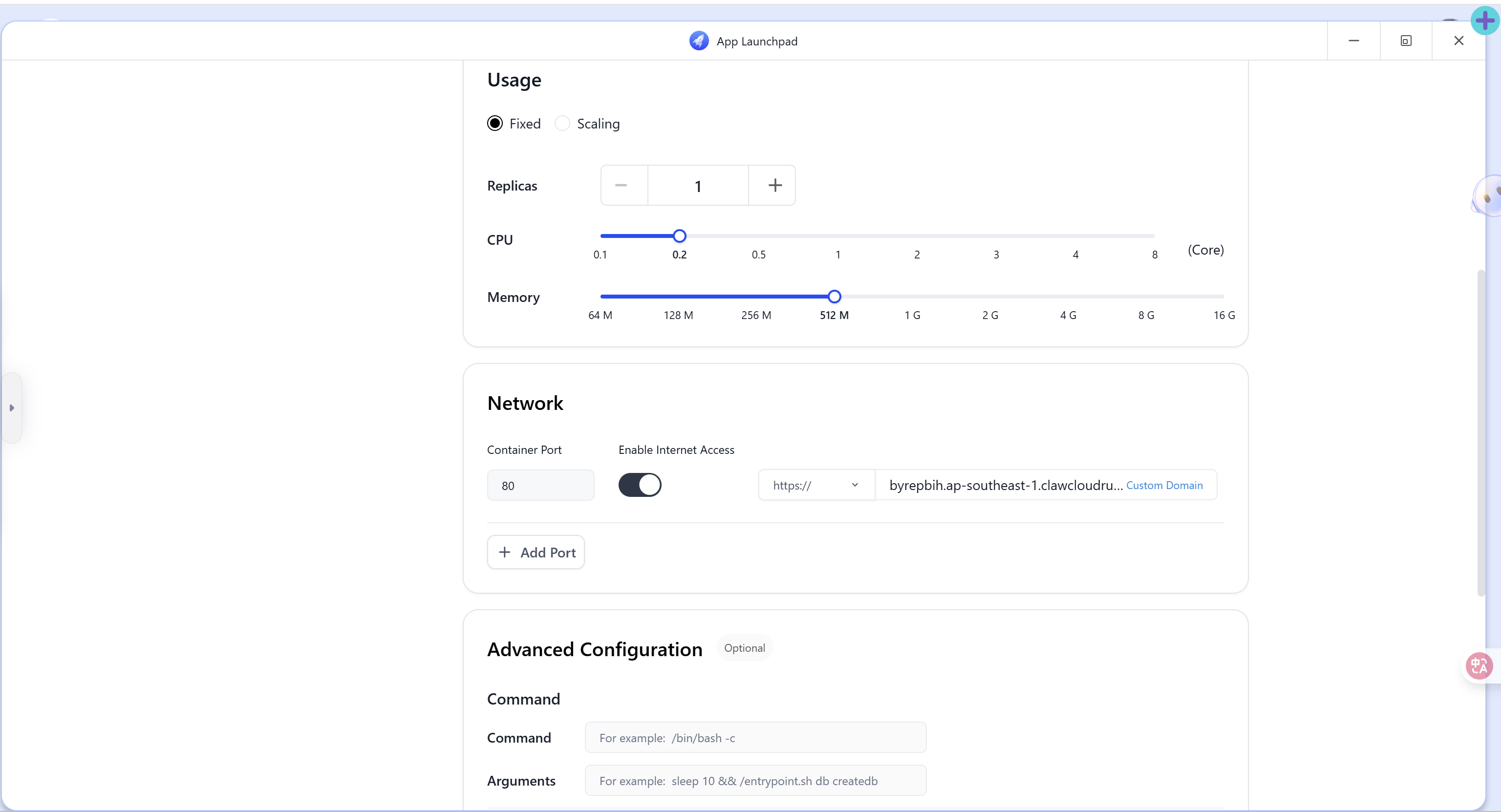The width and height of the screenshot is (1501, 812).
Task: Set CPU slider to 1 core
Action: tap(837, 236)
